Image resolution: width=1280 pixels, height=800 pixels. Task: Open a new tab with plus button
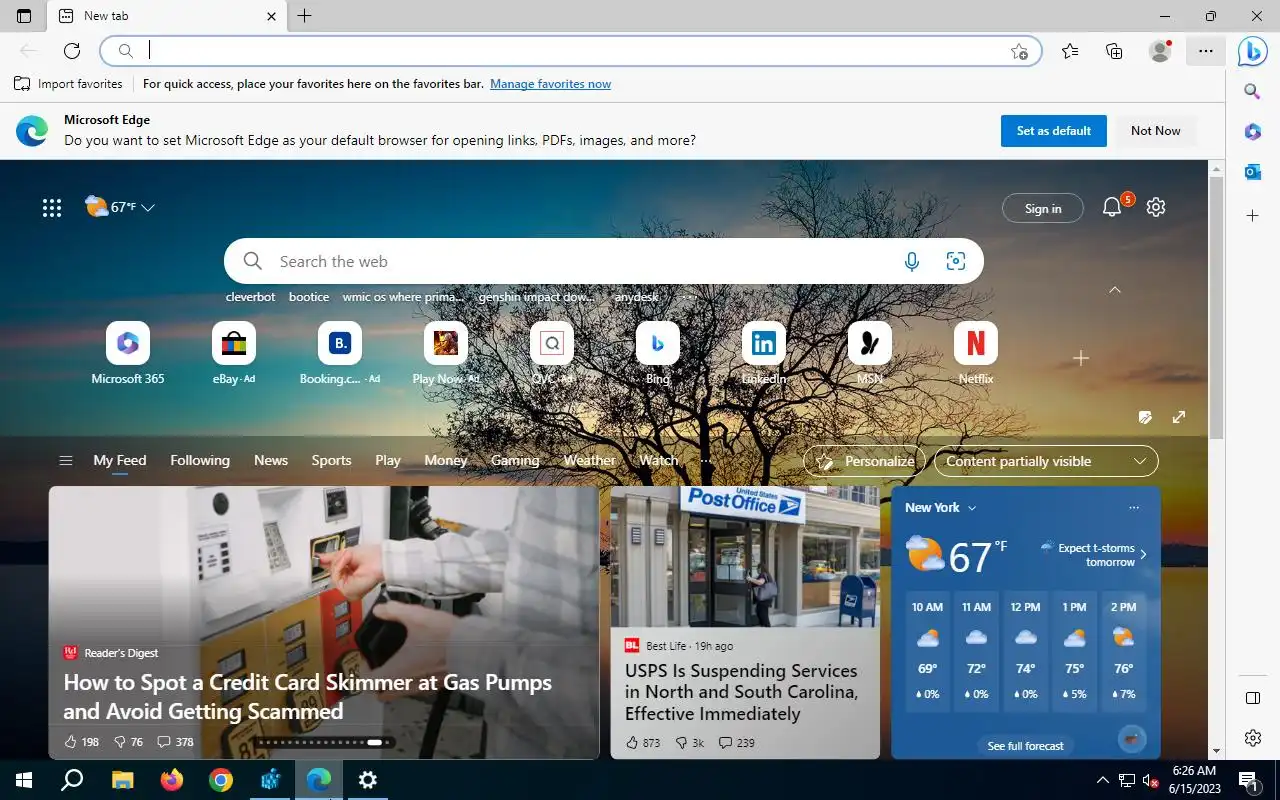(305, 16)
